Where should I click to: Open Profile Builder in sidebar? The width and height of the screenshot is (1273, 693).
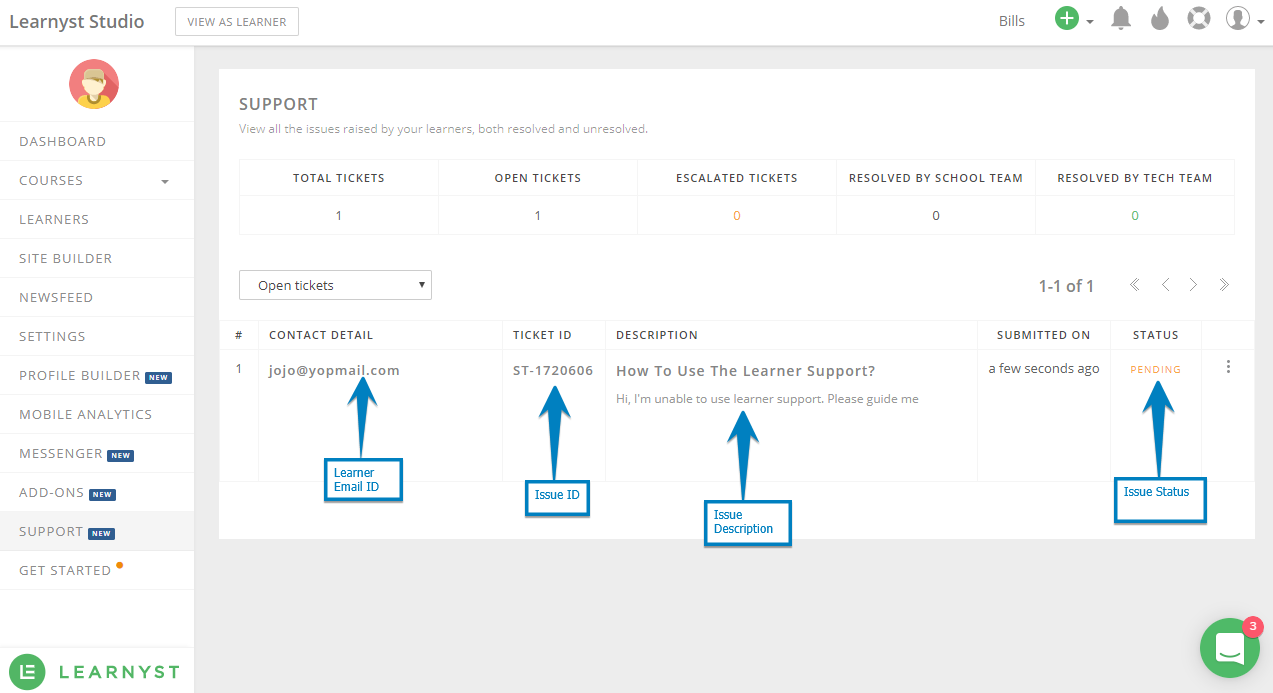coord(97,375)
